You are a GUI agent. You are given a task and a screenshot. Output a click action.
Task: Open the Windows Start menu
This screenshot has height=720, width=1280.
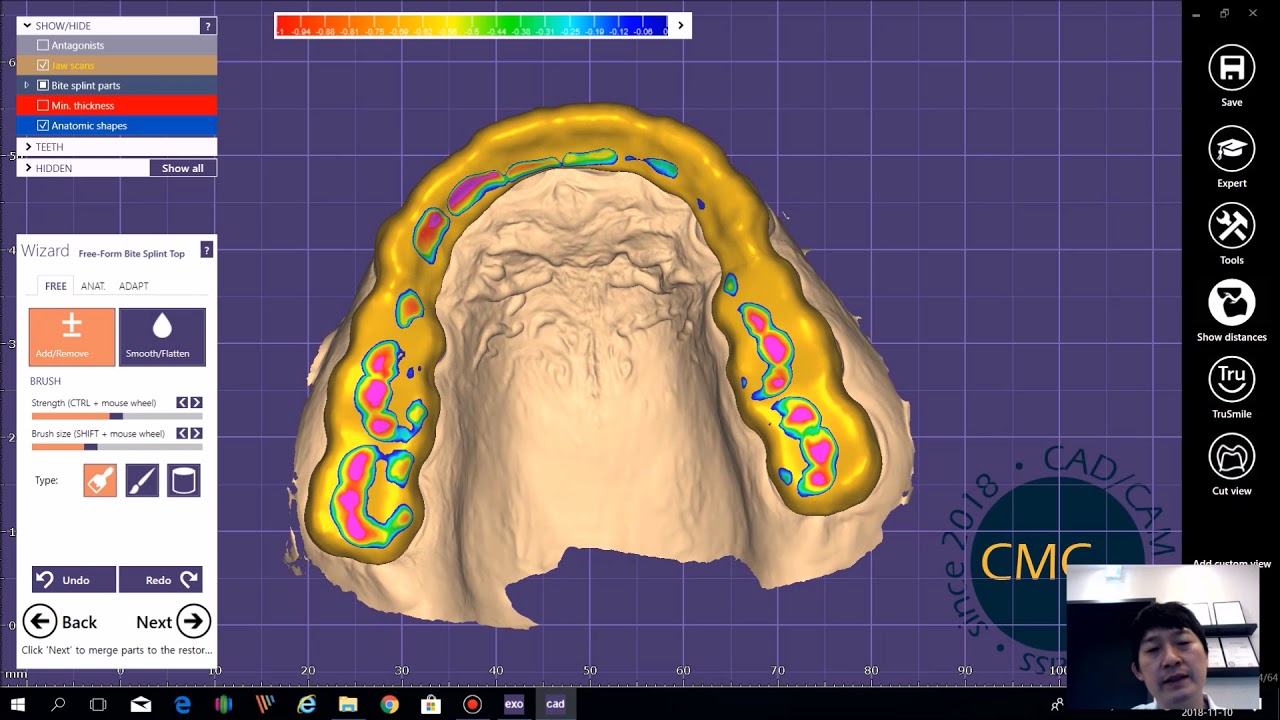(18, 704)
